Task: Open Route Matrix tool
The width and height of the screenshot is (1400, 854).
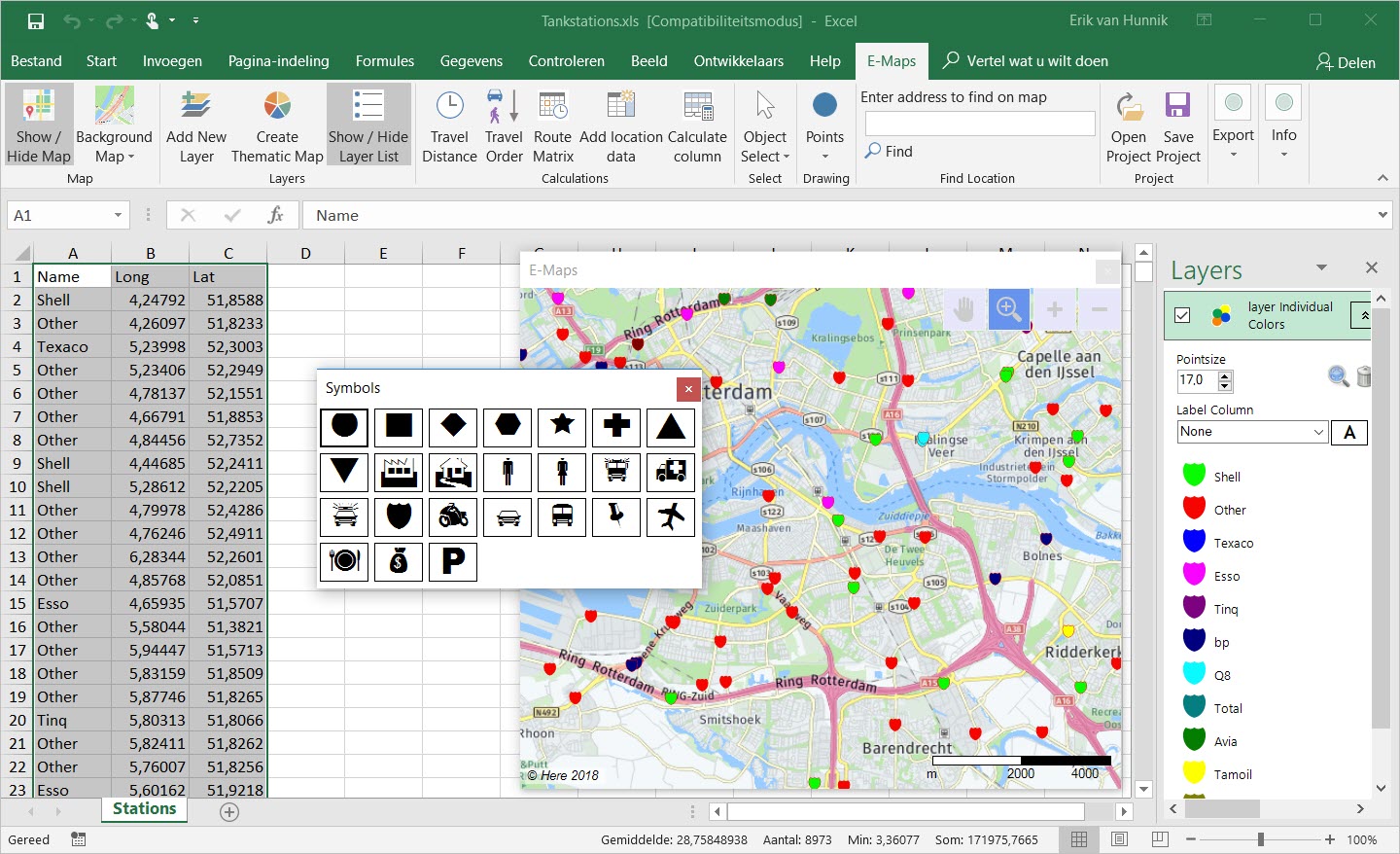Action: click(x=552, y=125)
